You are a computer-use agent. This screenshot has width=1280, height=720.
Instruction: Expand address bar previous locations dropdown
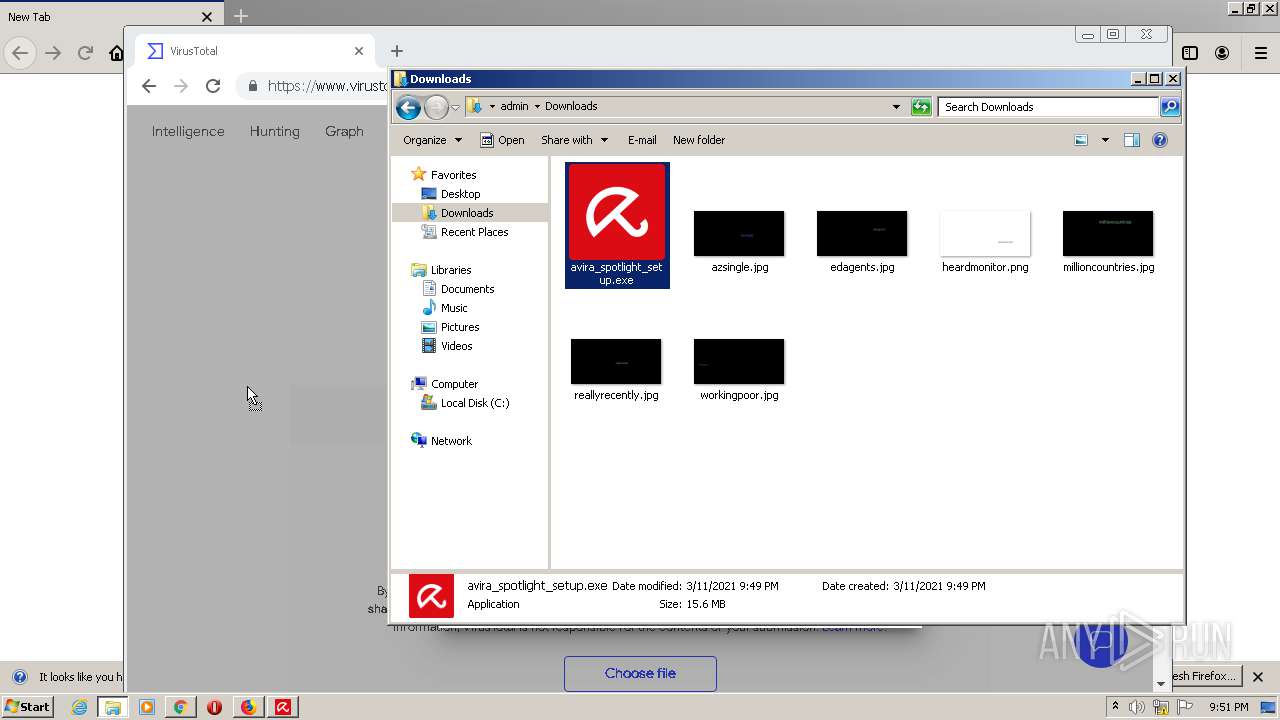click(x=896, y=107)
